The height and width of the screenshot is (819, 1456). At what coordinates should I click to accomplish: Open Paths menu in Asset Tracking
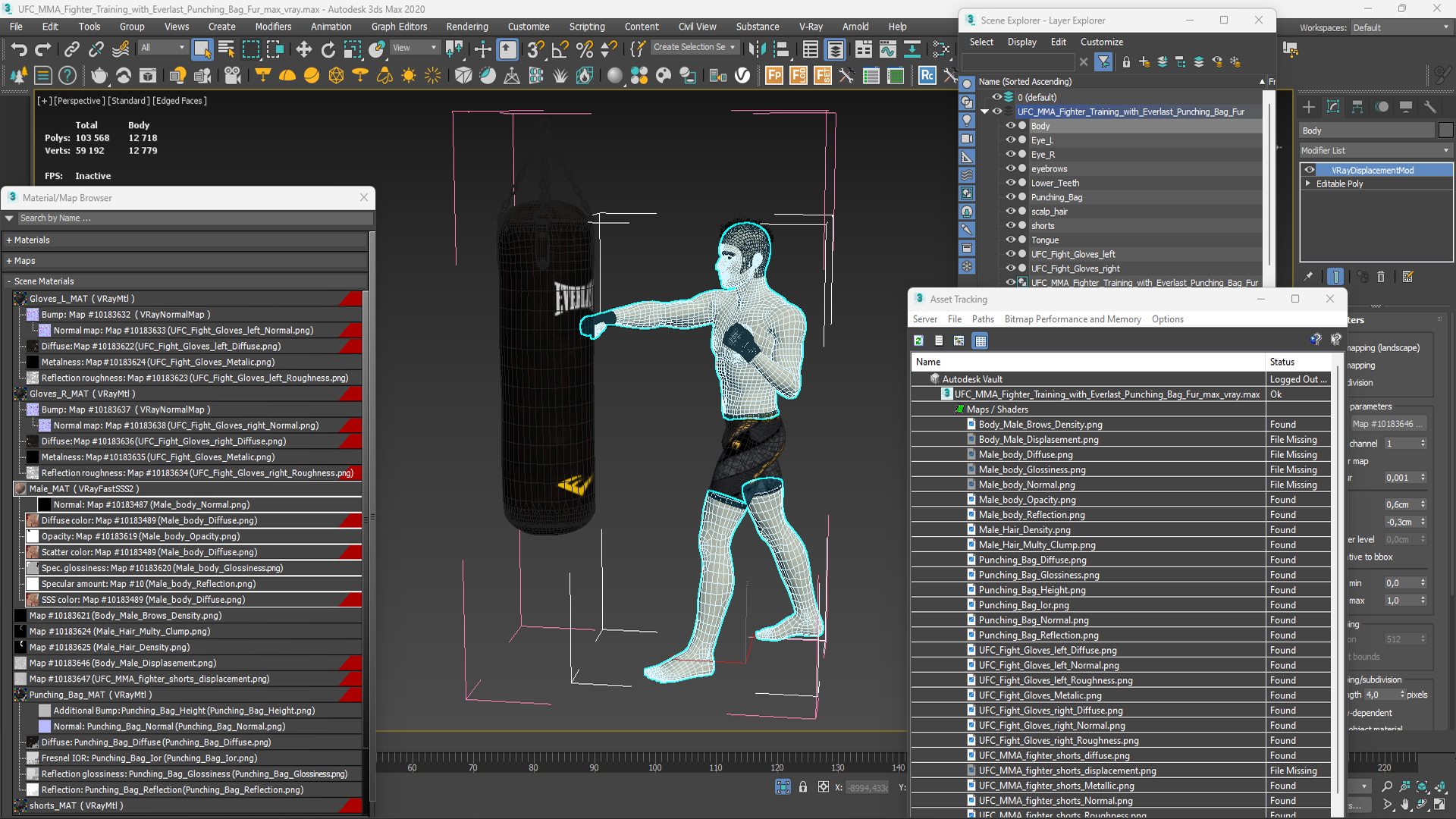pos(983,319)
